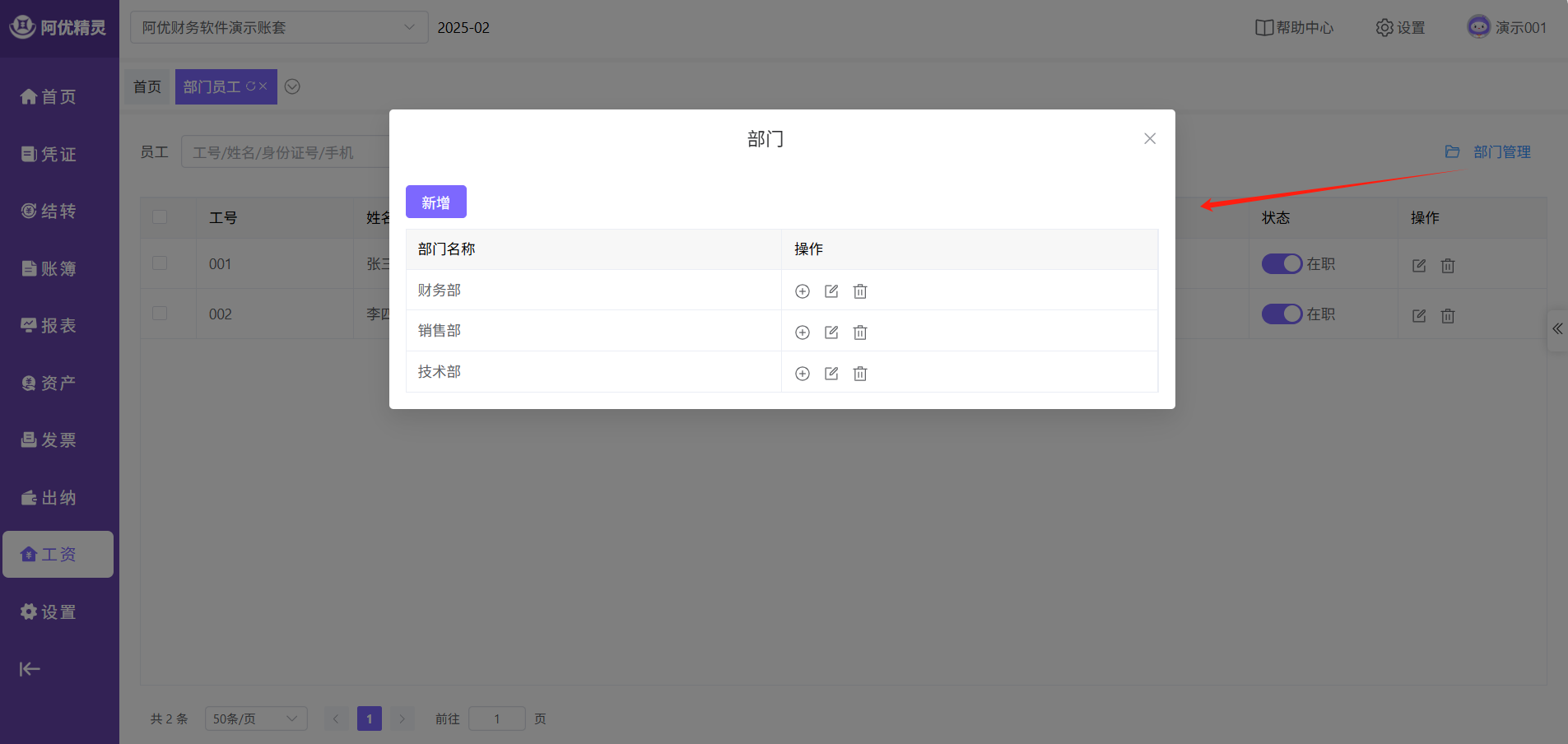The height and width of the screenshot is (744, 1568).
Task: Open the 帮助中心 help center
Action: tap(1294, 28)
